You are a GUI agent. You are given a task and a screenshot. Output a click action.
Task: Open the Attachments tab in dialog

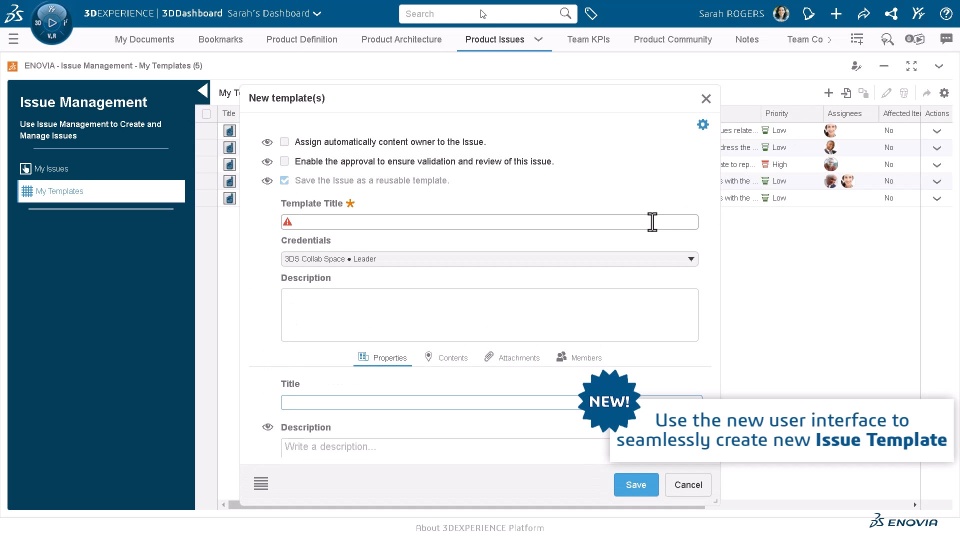(x=512, y=357)
